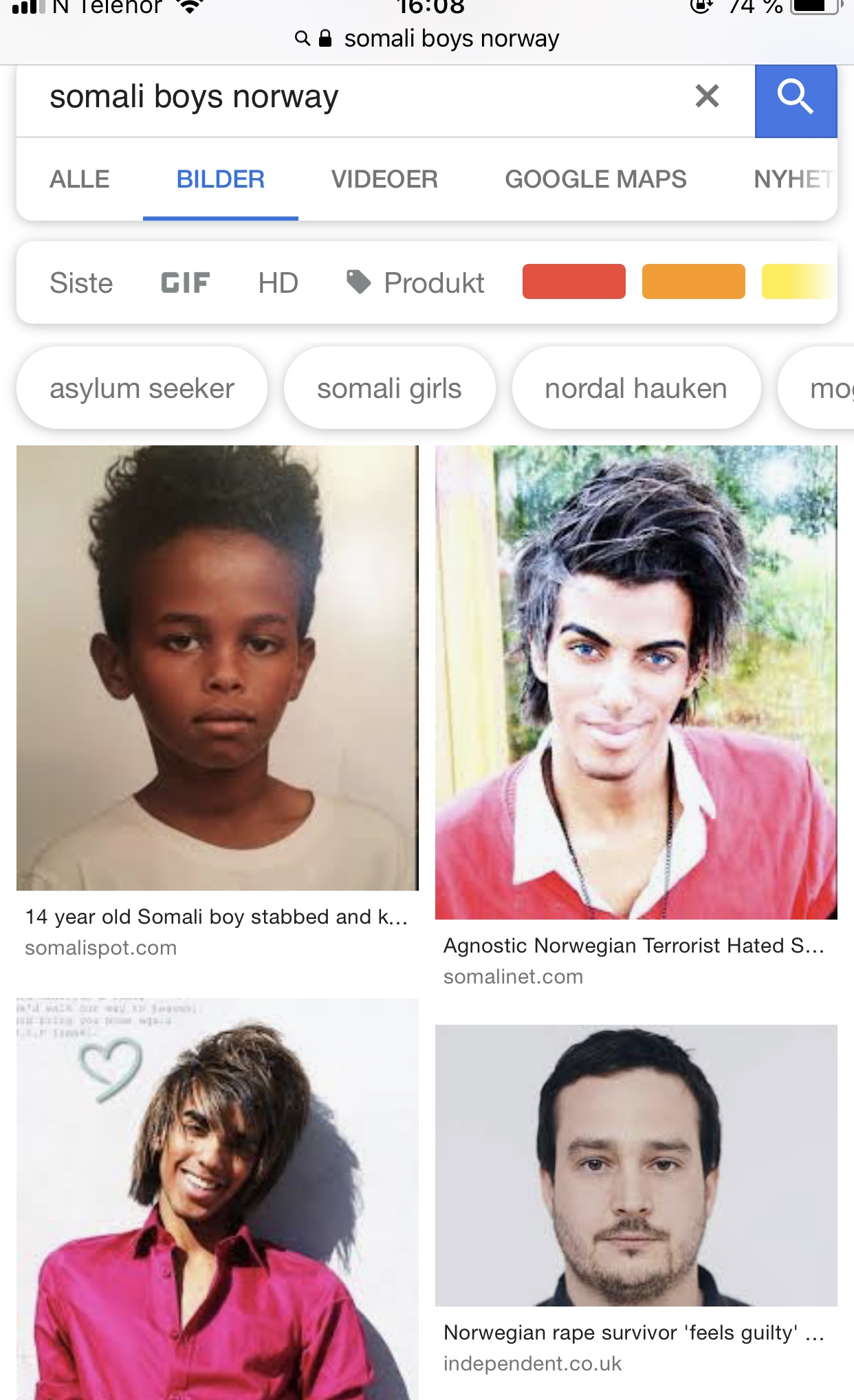Select the "nordal hauken" suggestion chip
The width and height of the screenshot is (854, 1400).
tap(635, 388)
